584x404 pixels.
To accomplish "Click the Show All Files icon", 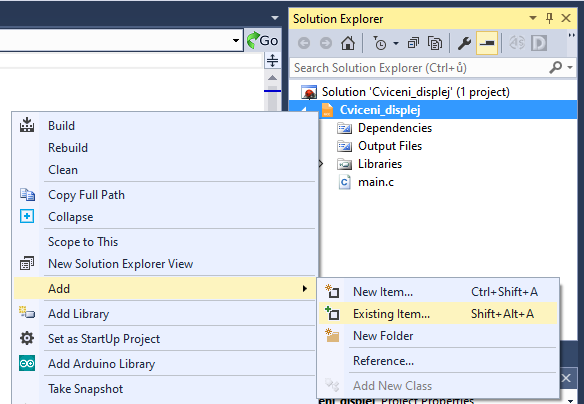I will tap(435, 43).
